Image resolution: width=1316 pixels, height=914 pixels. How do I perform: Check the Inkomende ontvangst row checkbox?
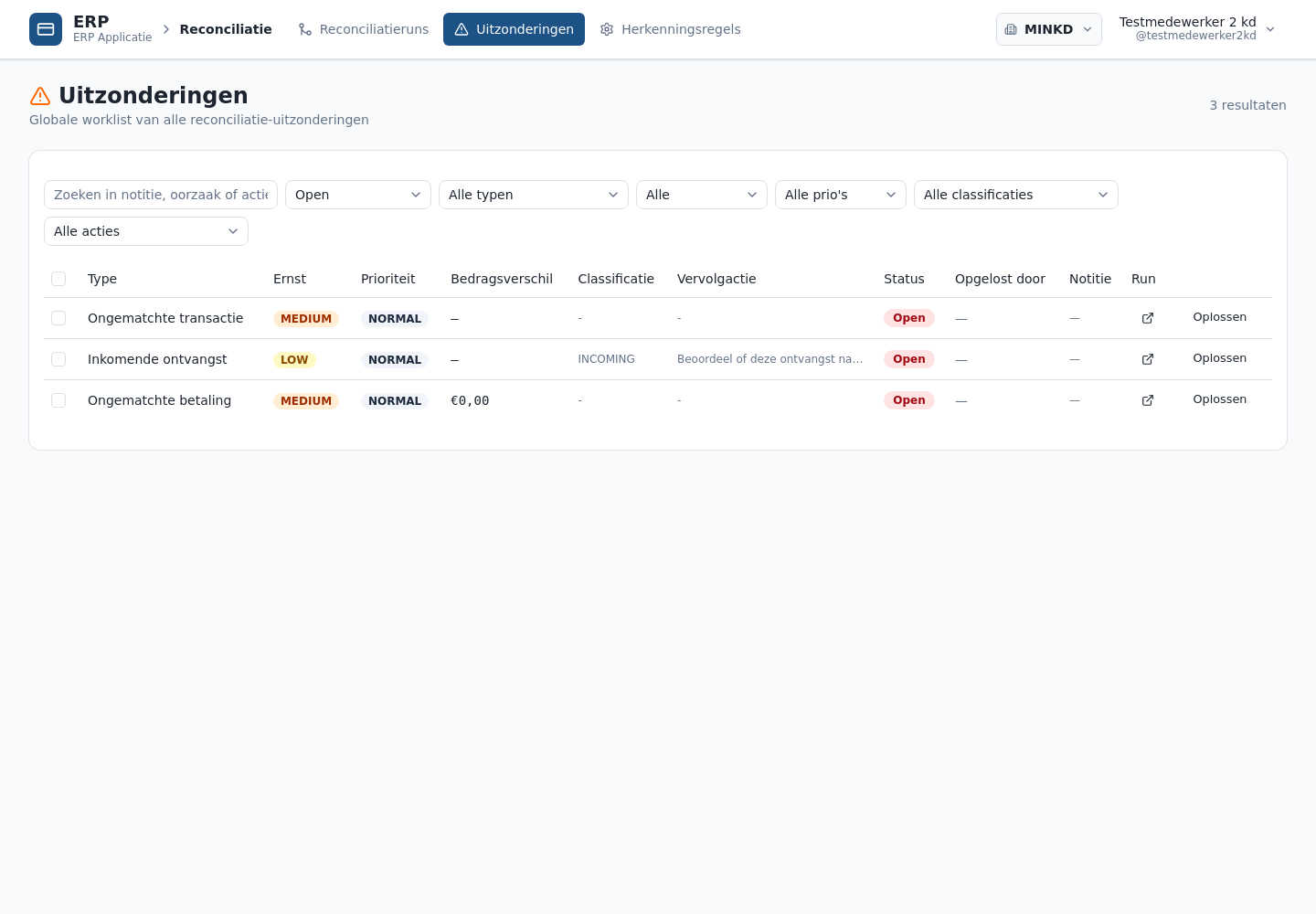(x=58, y=359)
